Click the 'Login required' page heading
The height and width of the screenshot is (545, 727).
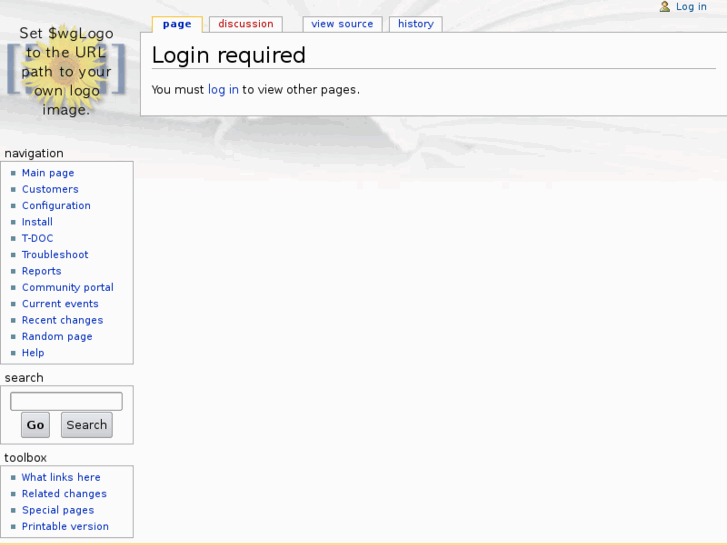229,55
